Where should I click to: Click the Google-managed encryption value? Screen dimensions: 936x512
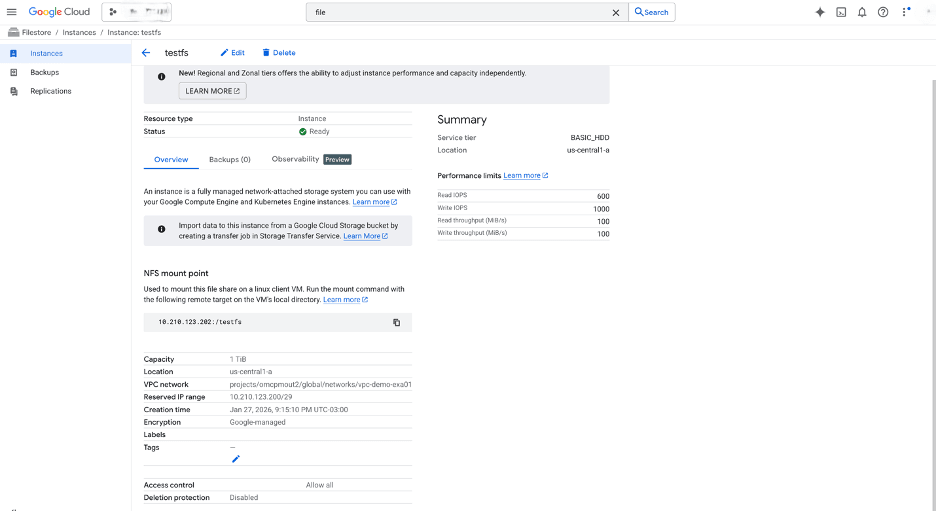[x=257, y=422]
